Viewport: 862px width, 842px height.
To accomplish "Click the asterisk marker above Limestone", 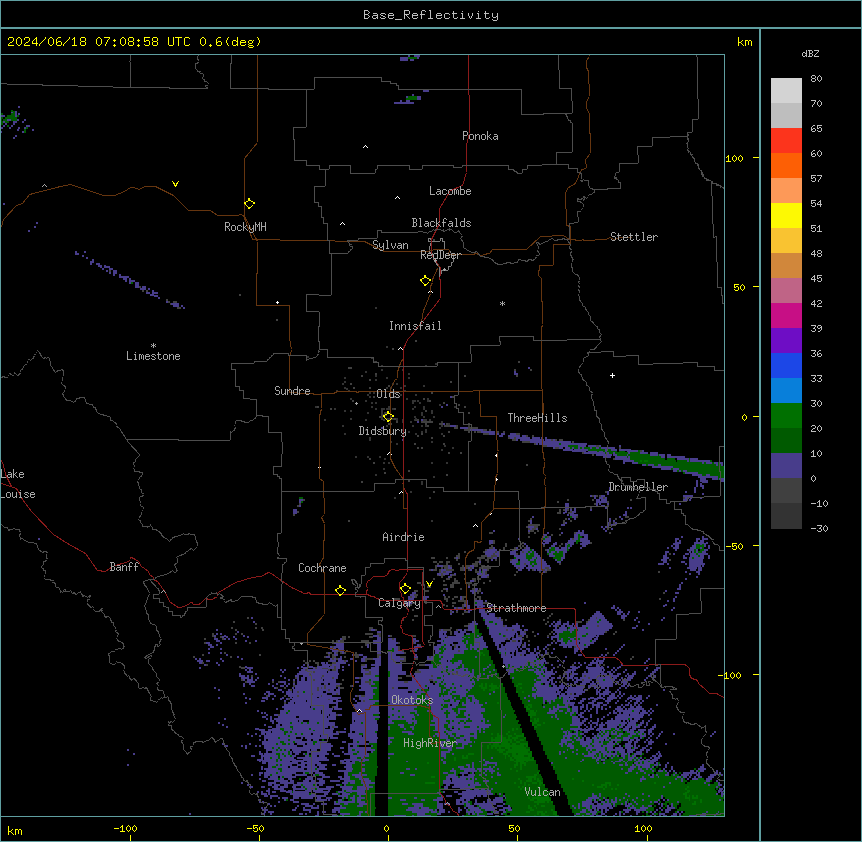I will [153, 346].
